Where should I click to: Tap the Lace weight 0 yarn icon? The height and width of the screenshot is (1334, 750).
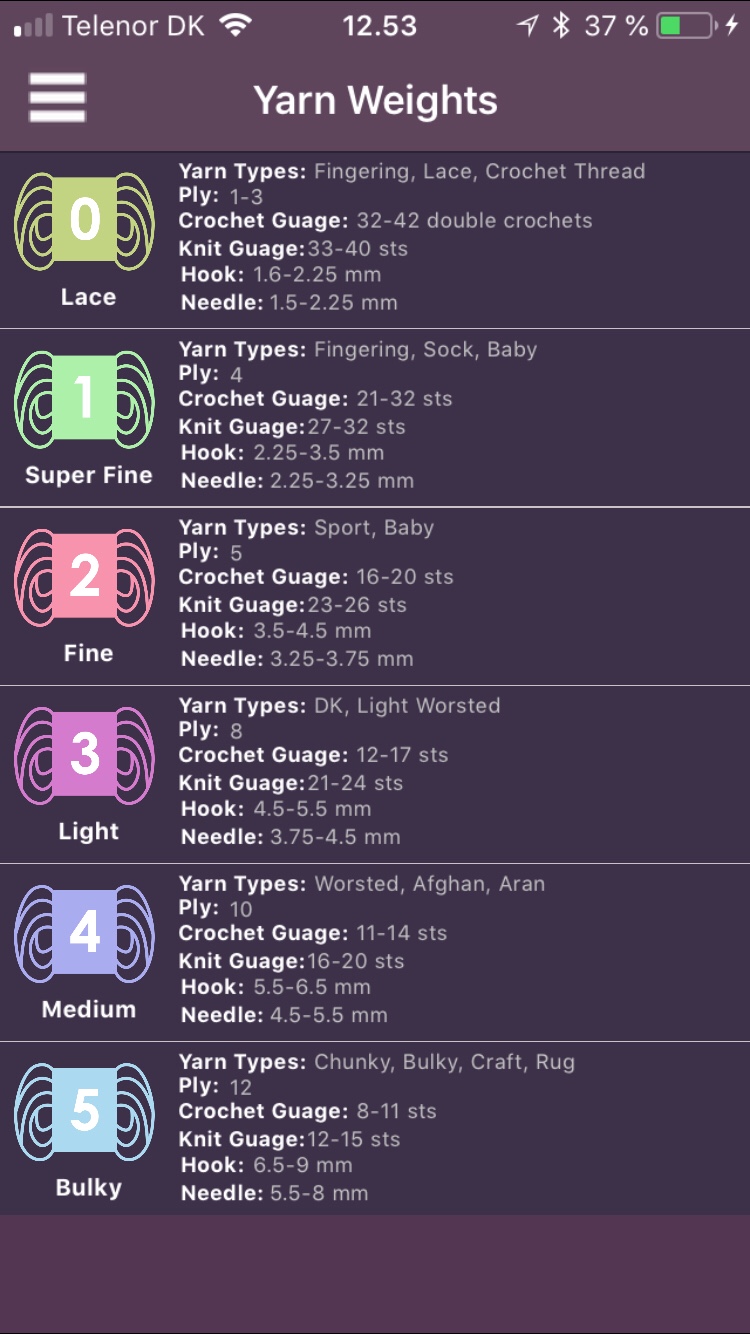[85, 221]
